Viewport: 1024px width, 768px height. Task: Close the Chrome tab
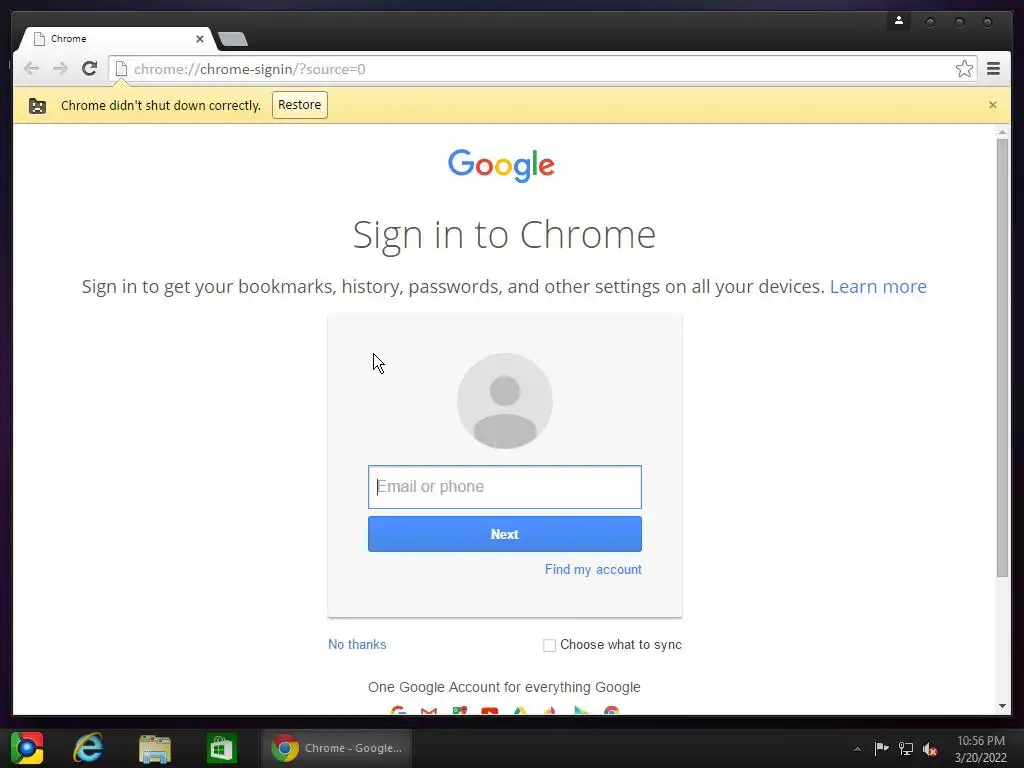tap(200, 39)
